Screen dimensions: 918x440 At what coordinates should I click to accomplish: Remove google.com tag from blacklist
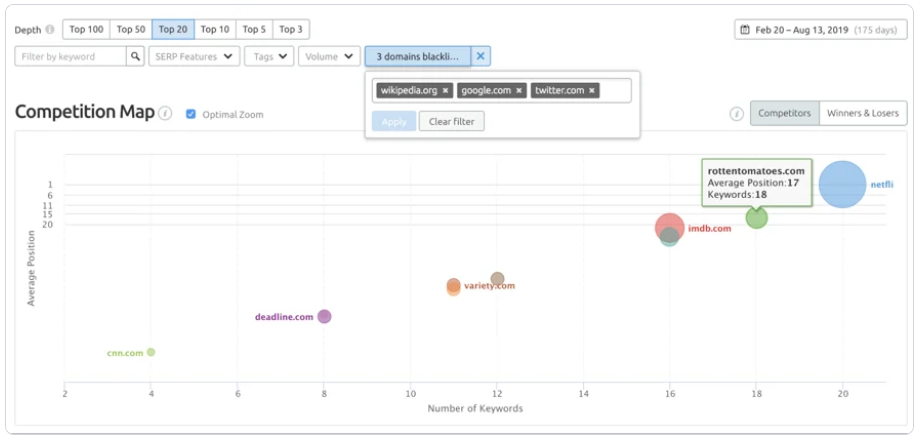[519, 91]
